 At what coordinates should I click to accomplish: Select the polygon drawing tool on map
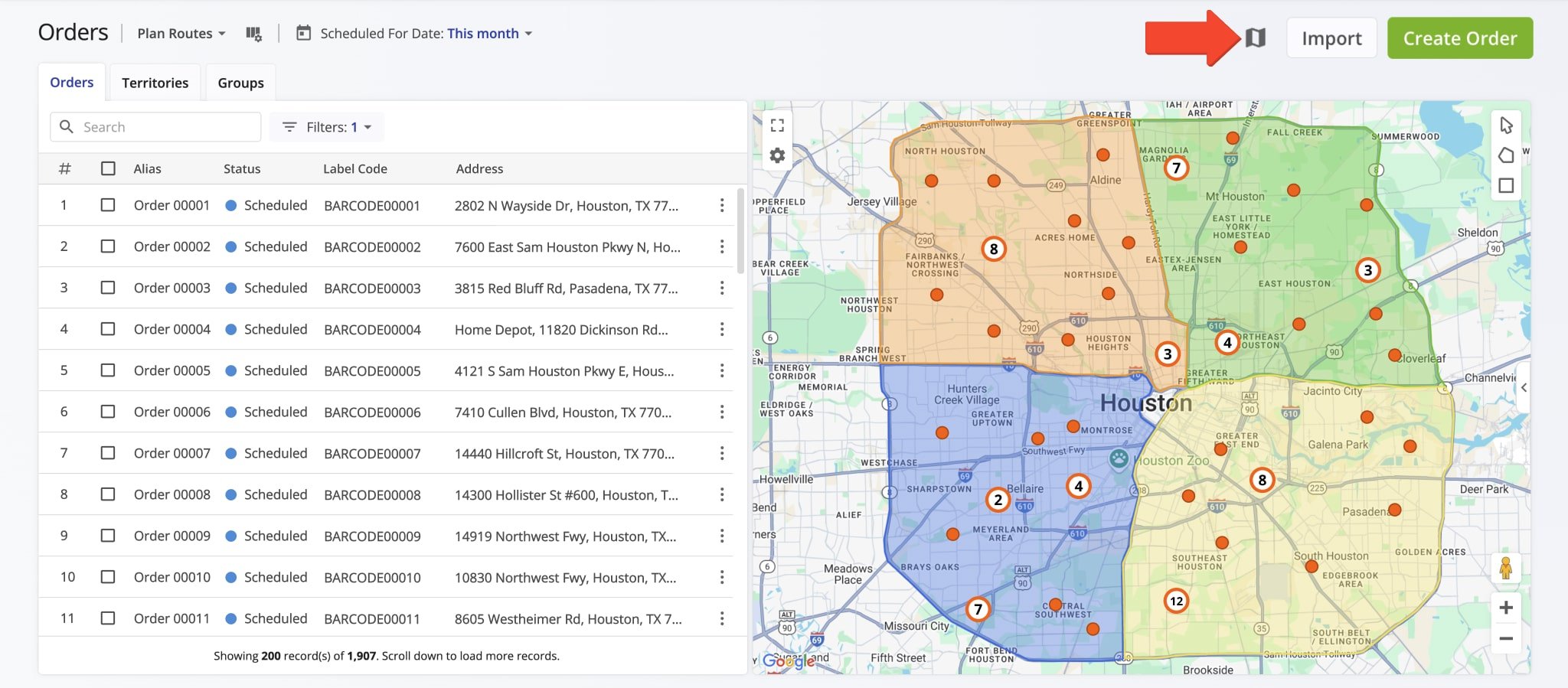[x=1506, y=155]
